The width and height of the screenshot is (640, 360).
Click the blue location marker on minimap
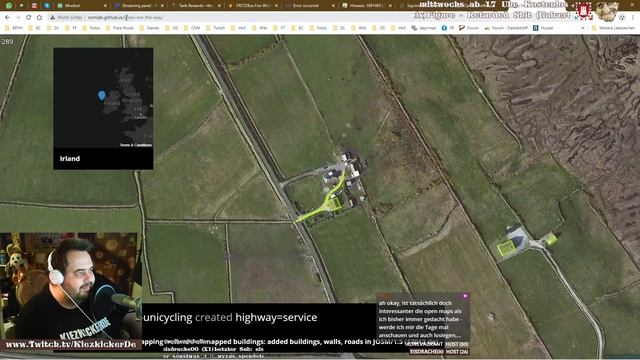(102, 96)
